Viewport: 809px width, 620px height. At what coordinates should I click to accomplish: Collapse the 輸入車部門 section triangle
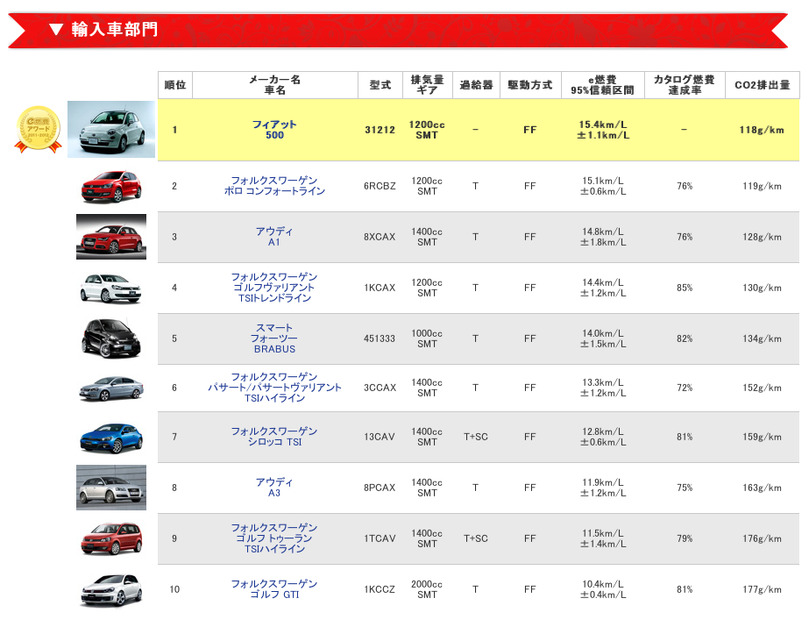56,29
